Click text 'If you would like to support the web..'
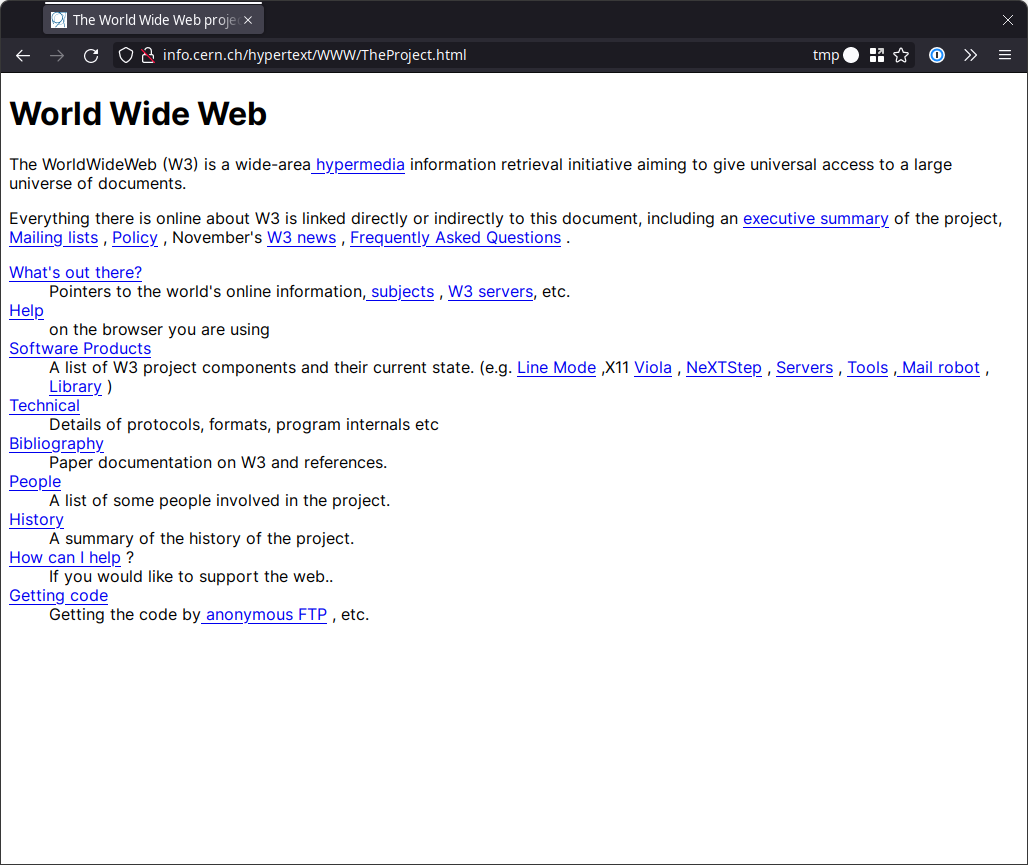This screenshot has width=1028, height=865. click(x=191, y=577)
